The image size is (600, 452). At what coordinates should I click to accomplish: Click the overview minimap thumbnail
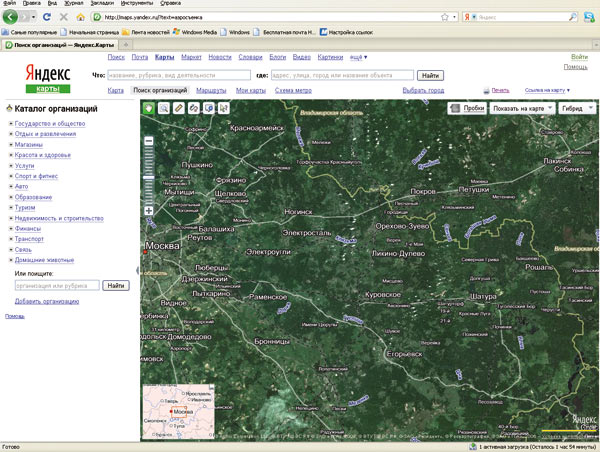(178, 411)
